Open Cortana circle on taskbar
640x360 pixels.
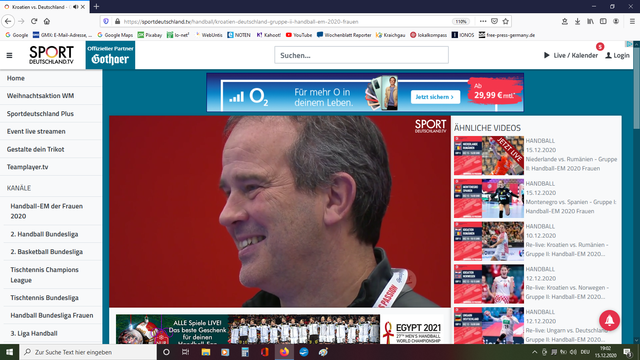[x=166, y=352]
